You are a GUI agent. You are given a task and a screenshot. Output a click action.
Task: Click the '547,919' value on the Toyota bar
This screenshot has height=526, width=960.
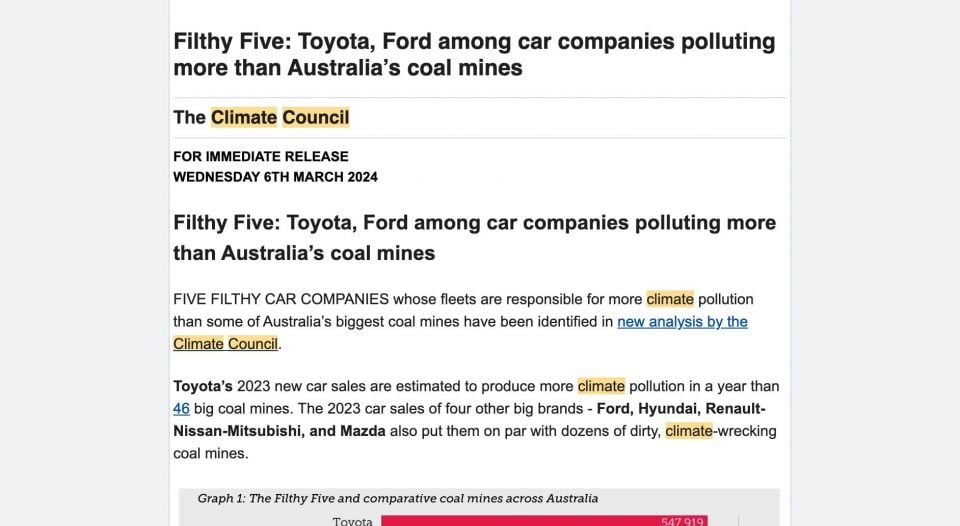pyautogui.click(x=684, y=521)
